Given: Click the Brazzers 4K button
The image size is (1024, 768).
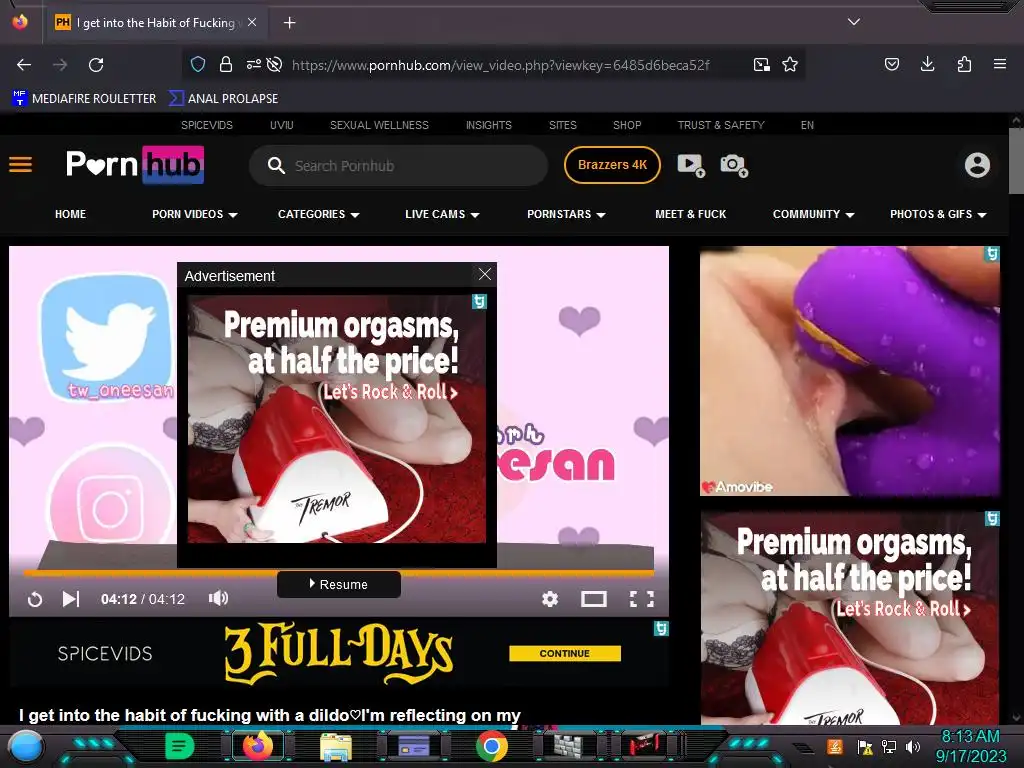Looking at the screenshot, I should [x=612, y=165].
